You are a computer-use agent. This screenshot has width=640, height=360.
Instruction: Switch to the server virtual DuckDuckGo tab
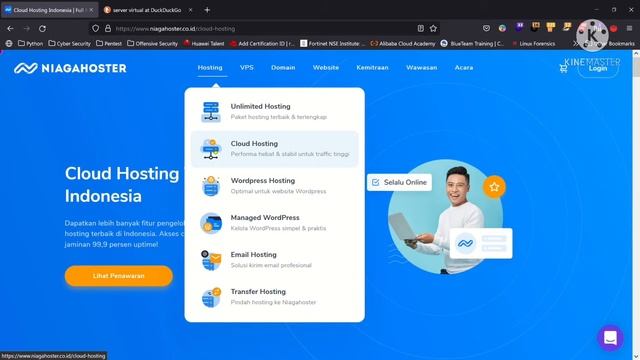point(147,10)
